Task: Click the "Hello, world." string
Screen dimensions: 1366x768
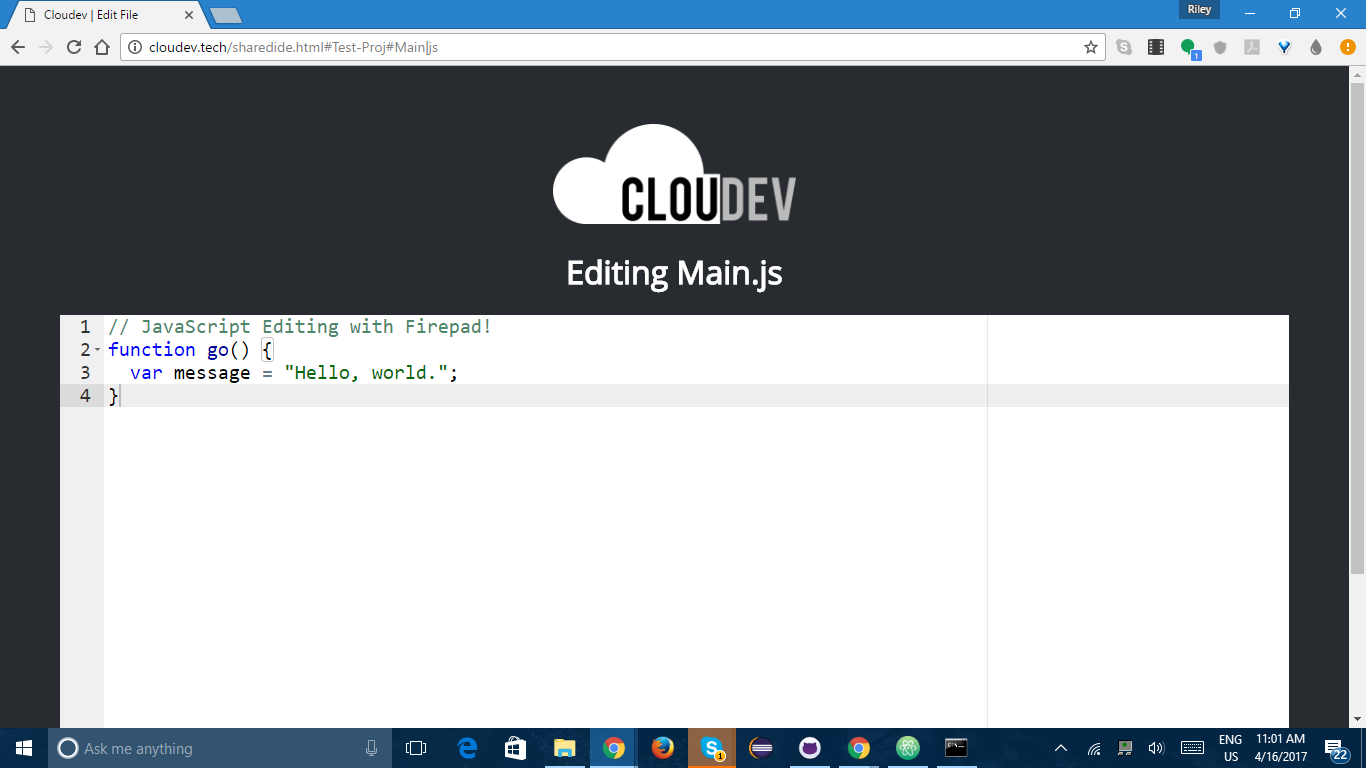Action: tap(365, 373)
